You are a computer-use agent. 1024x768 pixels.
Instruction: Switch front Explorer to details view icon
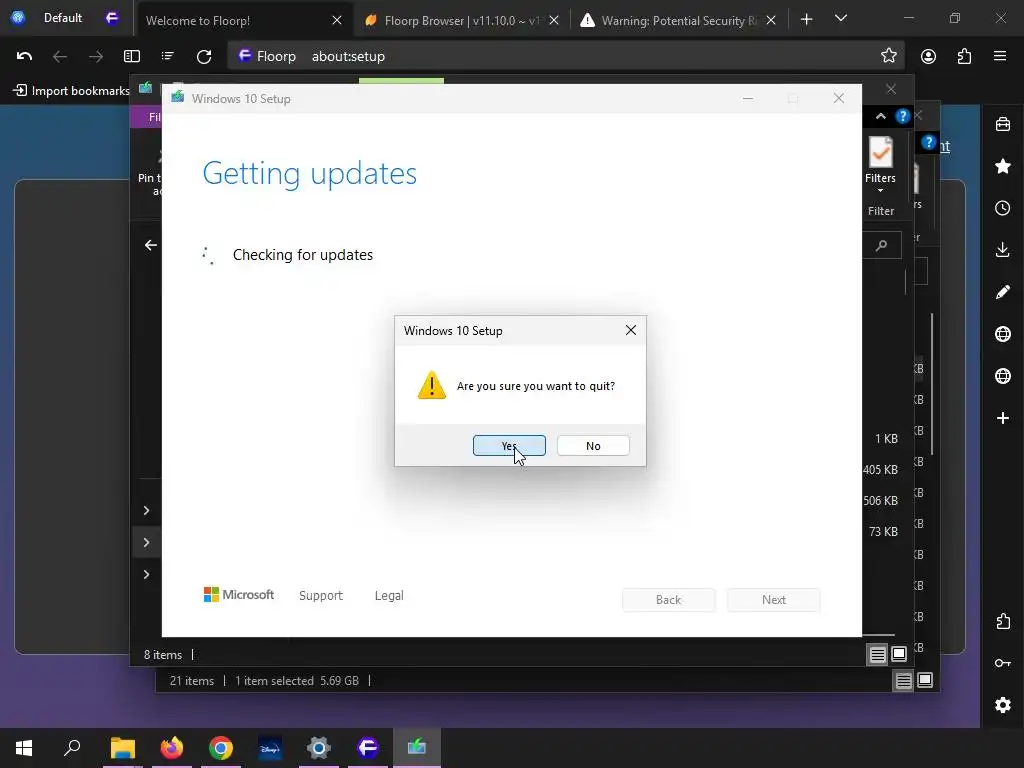click(877, 654)
